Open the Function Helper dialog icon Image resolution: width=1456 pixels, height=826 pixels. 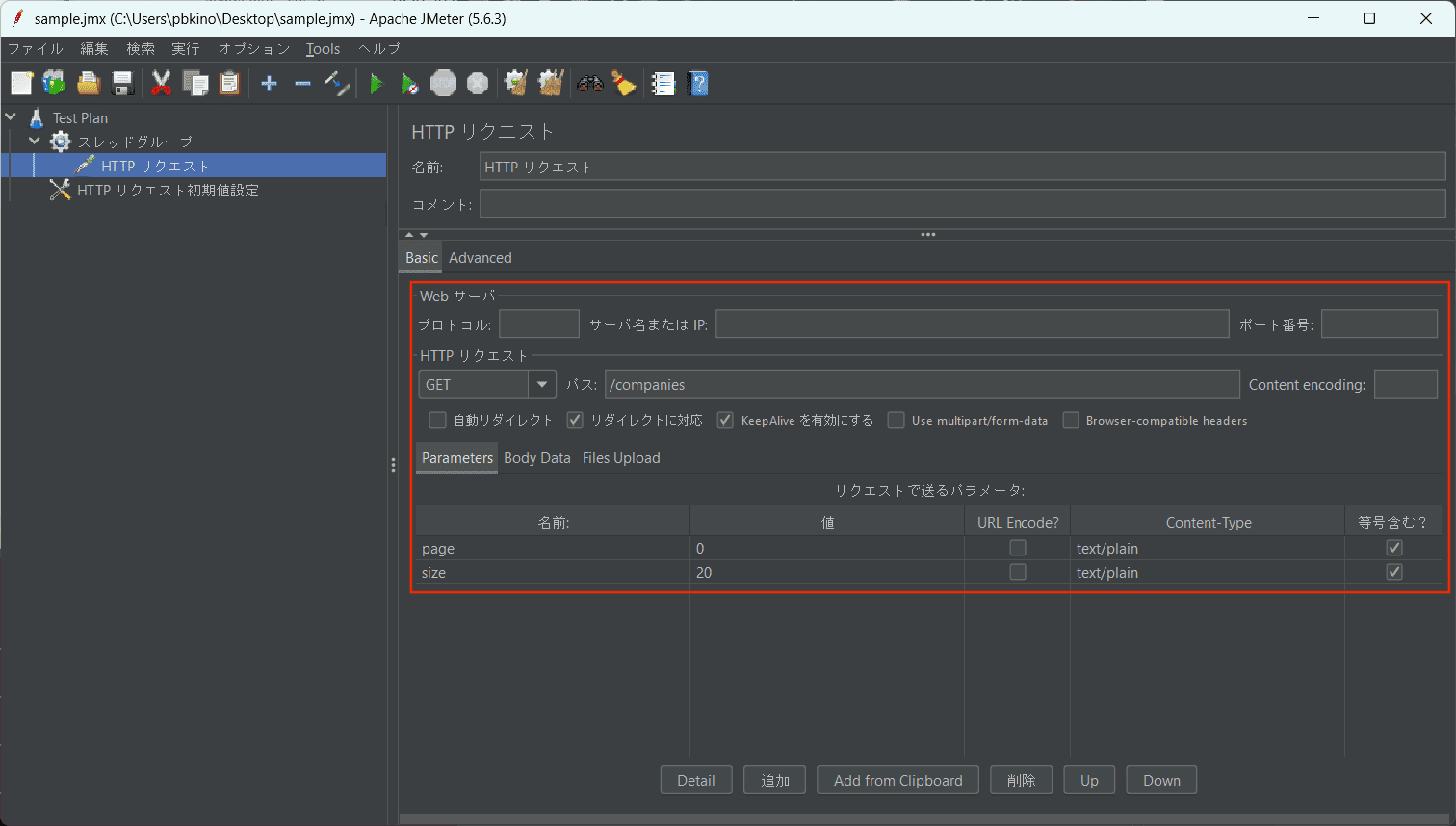(x=663, y=84)
